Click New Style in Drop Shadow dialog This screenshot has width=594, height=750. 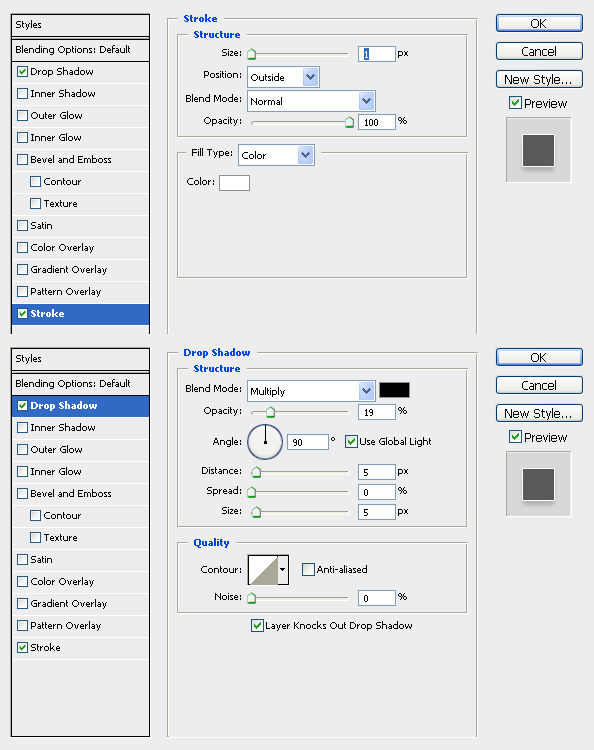coord(539,414)
